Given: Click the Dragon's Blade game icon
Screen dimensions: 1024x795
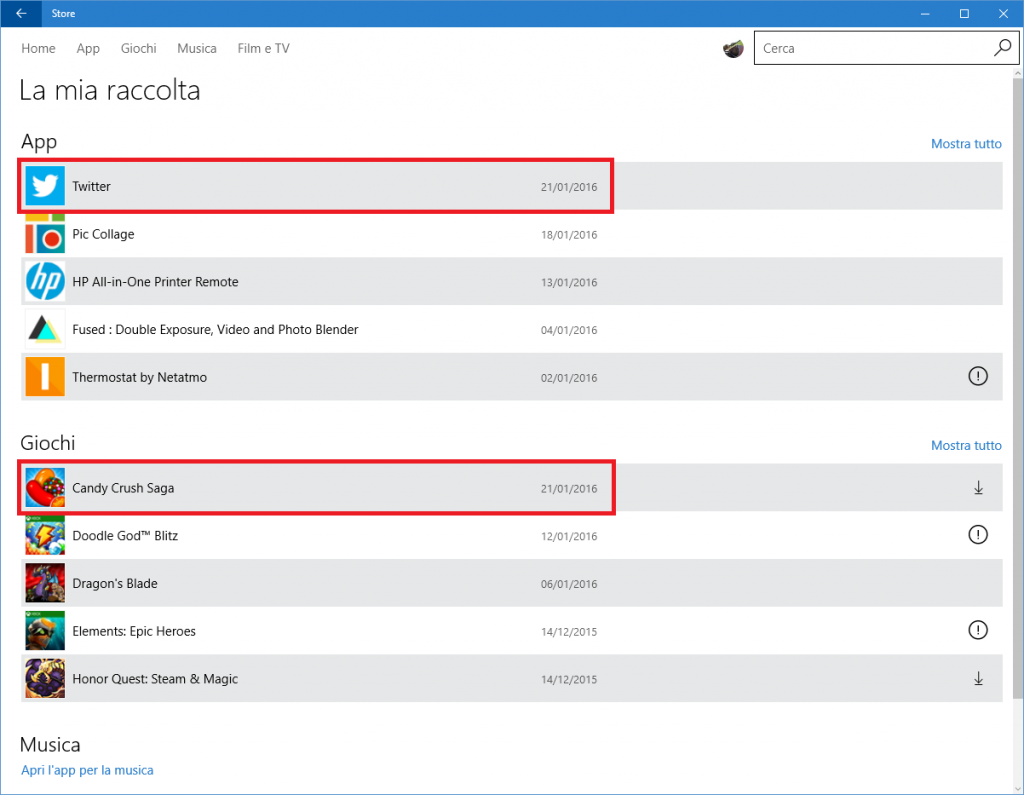Looking at the screenshot, I should 45,583.
